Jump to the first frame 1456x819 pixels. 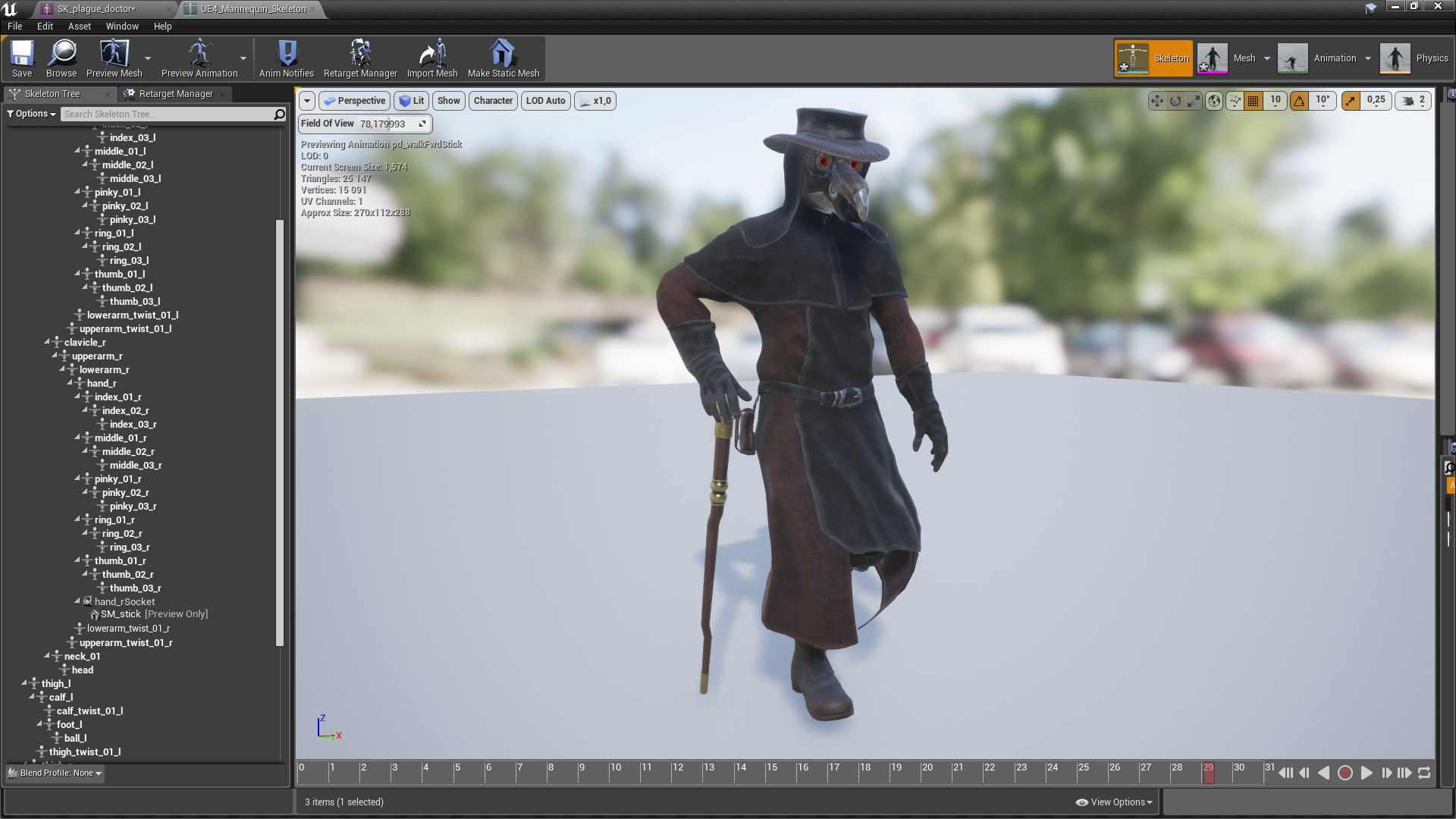pyautogui.click(x=1286, y=773)
